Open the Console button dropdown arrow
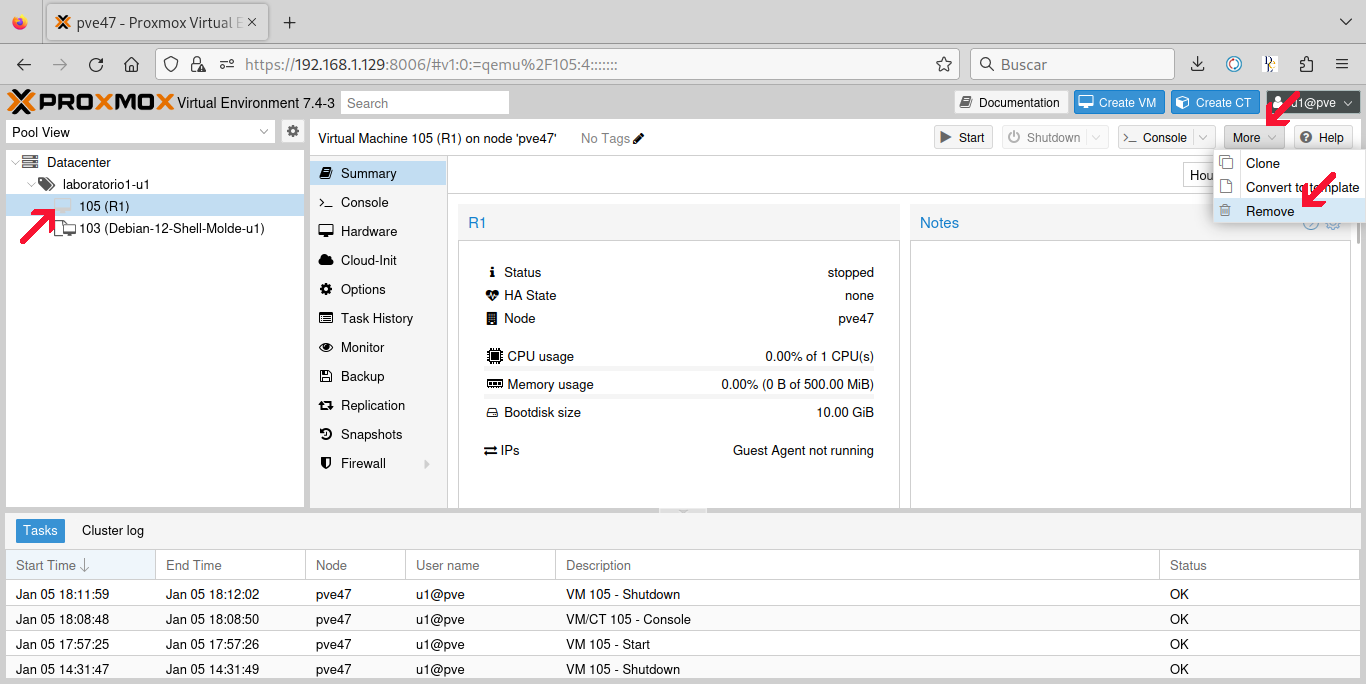 coord(1204,138)
